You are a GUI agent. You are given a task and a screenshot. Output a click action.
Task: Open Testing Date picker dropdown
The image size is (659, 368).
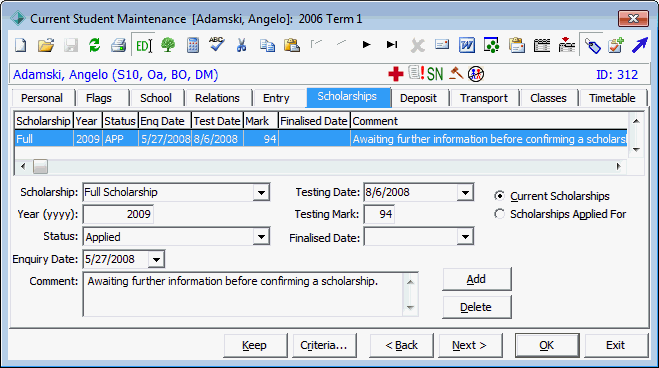coord(465,192)
